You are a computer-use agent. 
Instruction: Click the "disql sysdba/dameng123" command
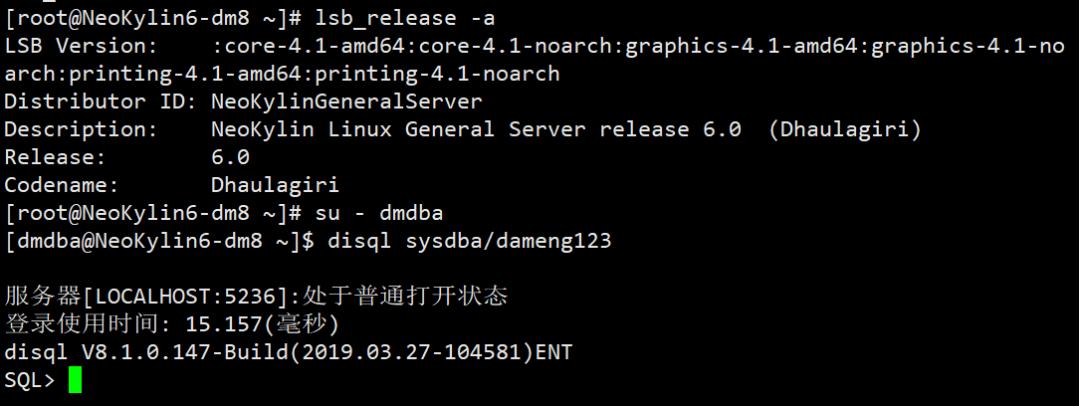469,241
